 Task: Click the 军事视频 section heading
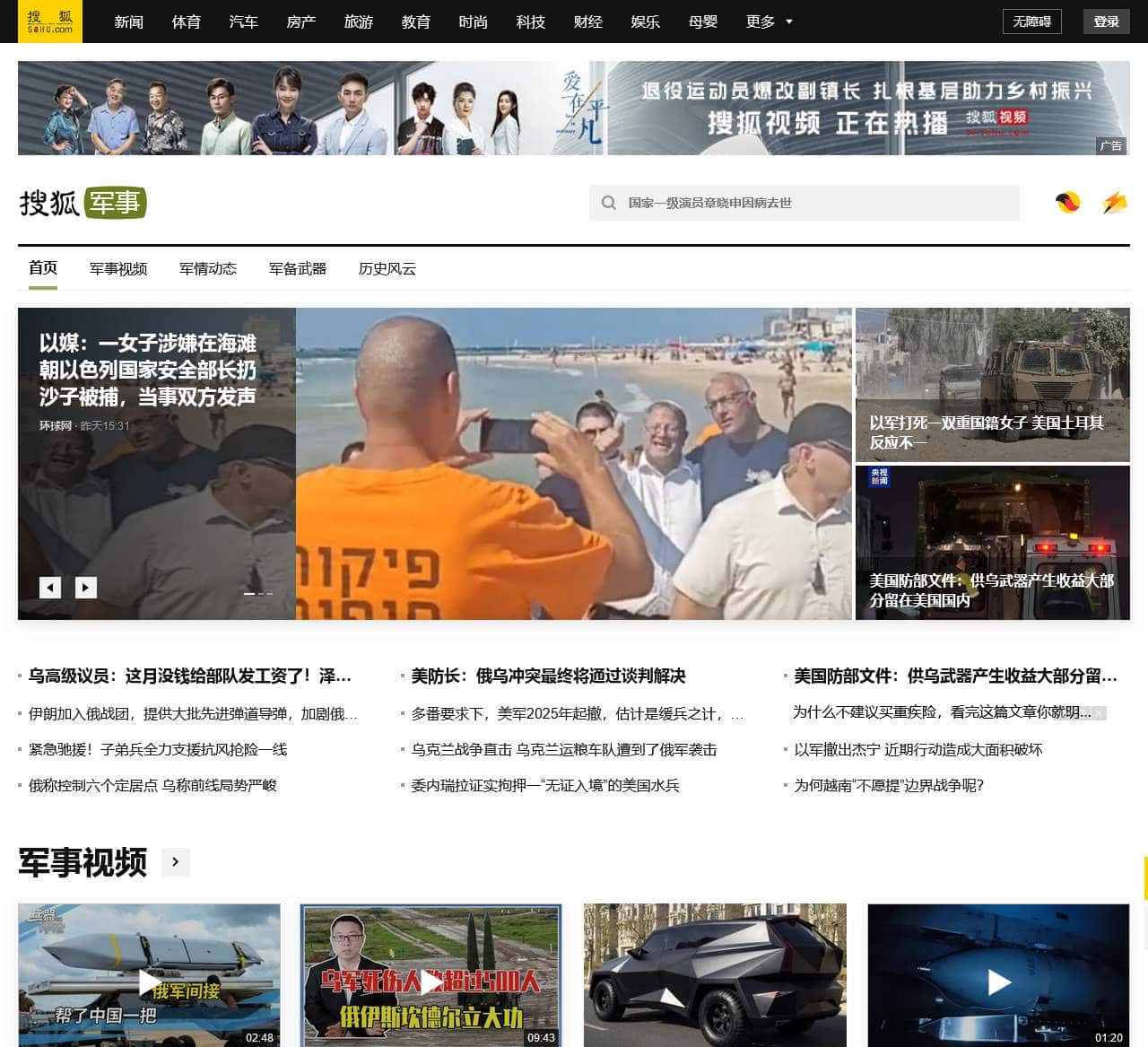pos(83,862)
